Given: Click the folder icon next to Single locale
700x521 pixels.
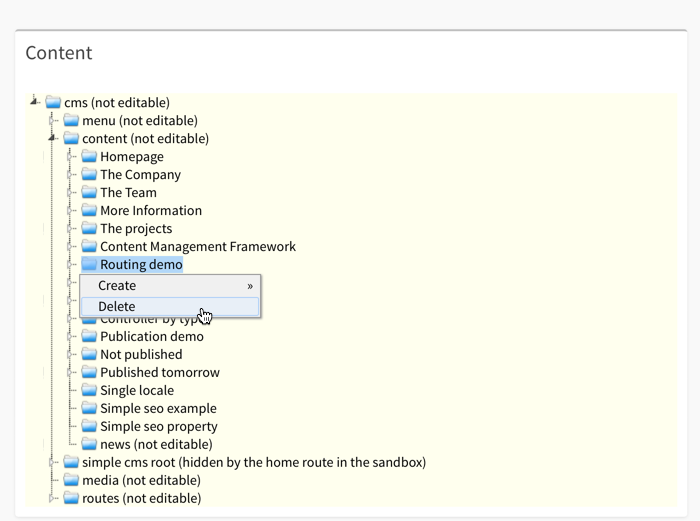Looking at the screenshot, I should [89, 391].
